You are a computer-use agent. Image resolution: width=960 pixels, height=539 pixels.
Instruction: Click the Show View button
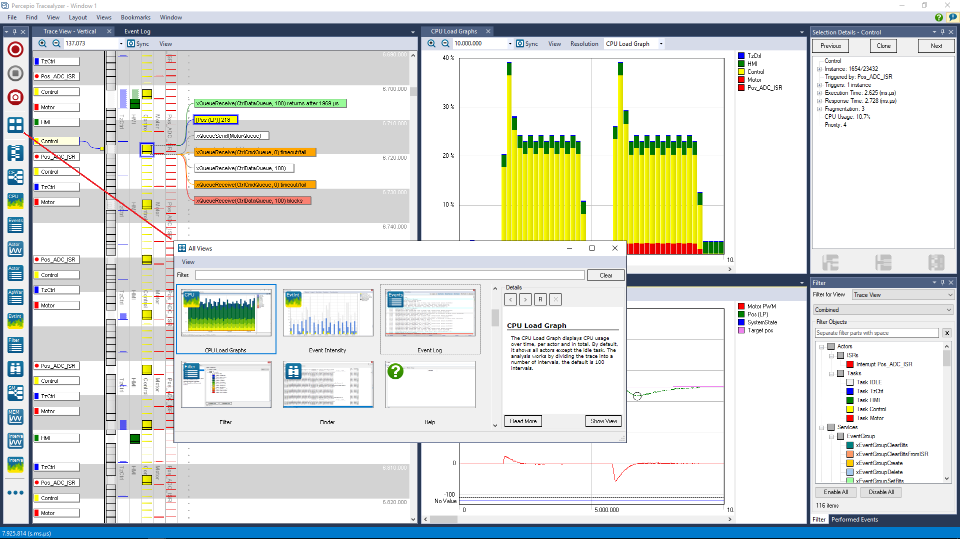(x=603, y=421)
